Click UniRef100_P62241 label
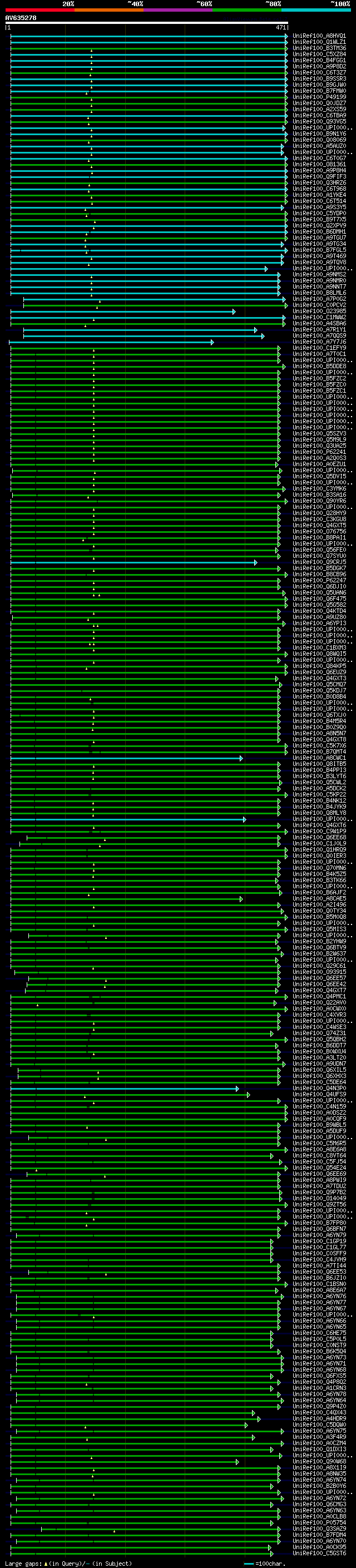The width and height of the screenshot is (356, 1568). [x=319, y=452]
